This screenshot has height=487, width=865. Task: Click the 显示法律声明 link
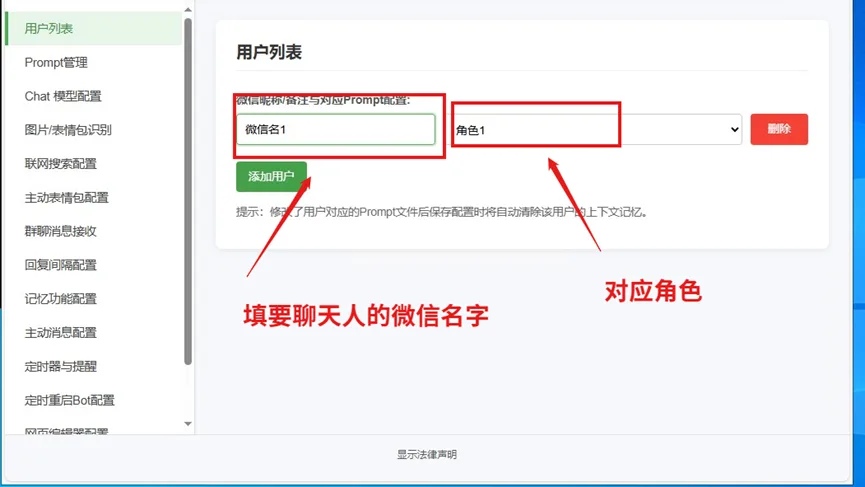tap(427, 454)
